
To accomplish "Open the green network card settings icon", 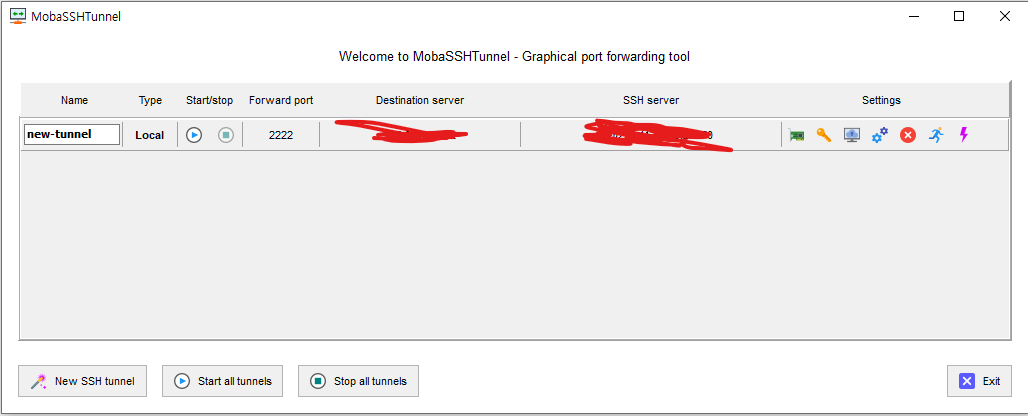I will [797, 135].
